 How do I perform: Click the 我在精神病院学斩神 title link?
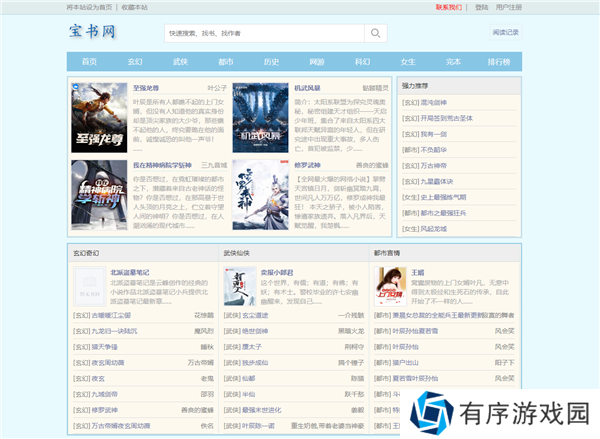point(162,165)
